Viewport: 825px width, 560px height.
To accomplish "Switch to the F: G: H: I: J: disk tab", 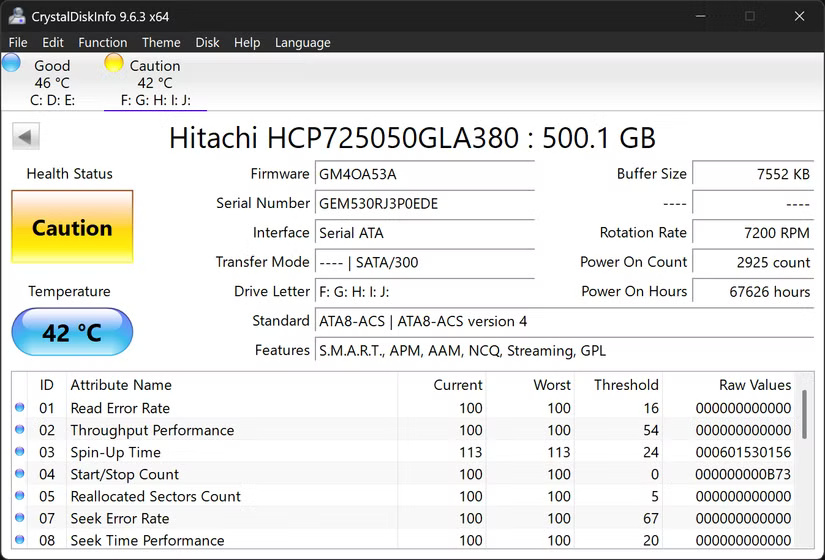I will pyautogui.click(x=155, y=100).
